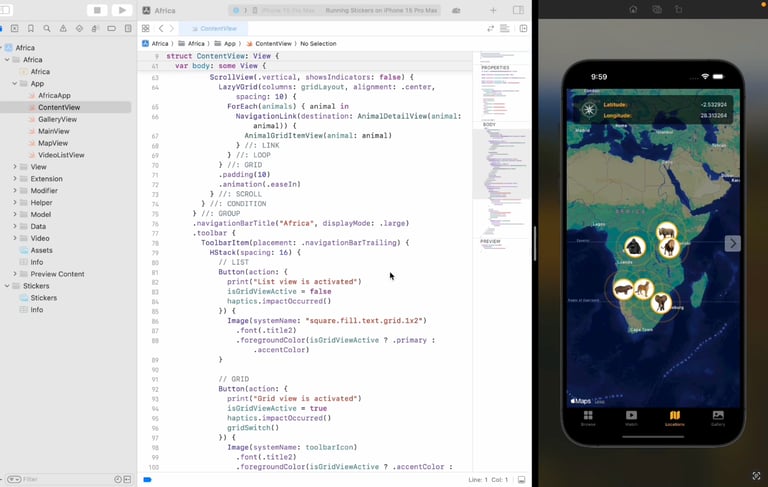Viewport: 768px width, 487px height.
Task: Stop the running Xcode scheme
Action: 97,10
